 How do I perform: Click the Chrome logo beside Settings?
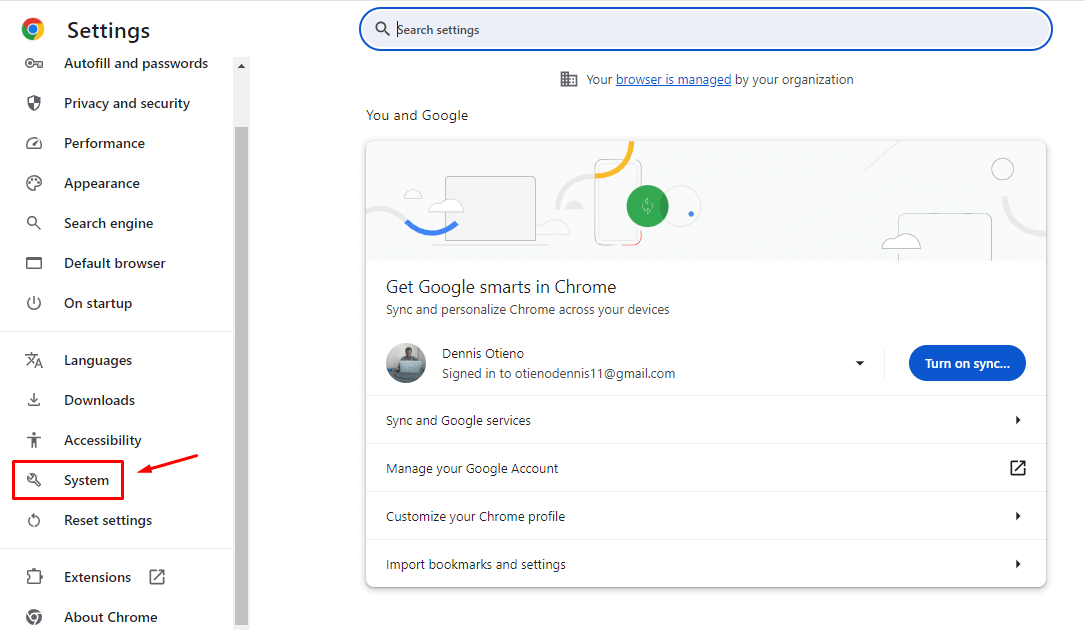pos(33,29)
